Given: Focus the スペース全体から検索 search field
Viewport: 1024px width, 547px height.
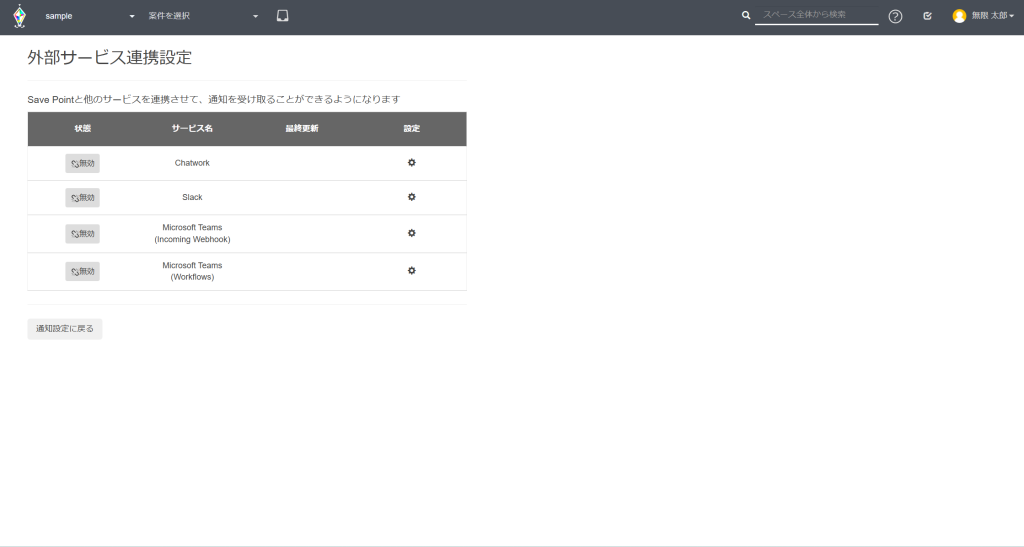Looking at the screenshot, I should click(x=816, y=15).
